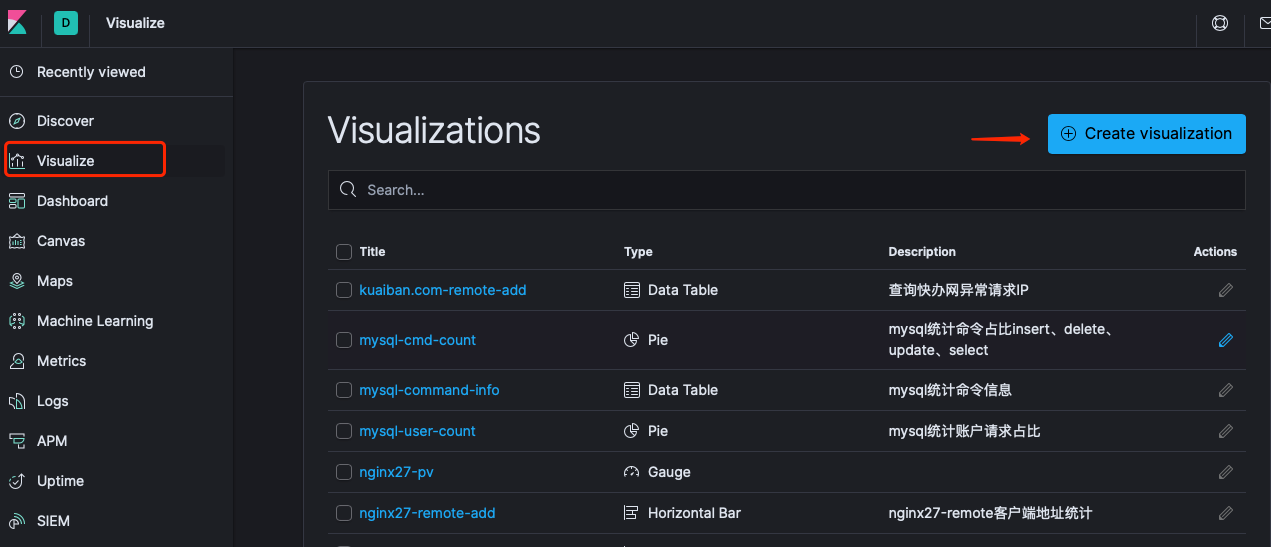The height and width of the screenshot is (547, 1271).
Task: Go to Discover in the sidebar
Action: (65, 121)
